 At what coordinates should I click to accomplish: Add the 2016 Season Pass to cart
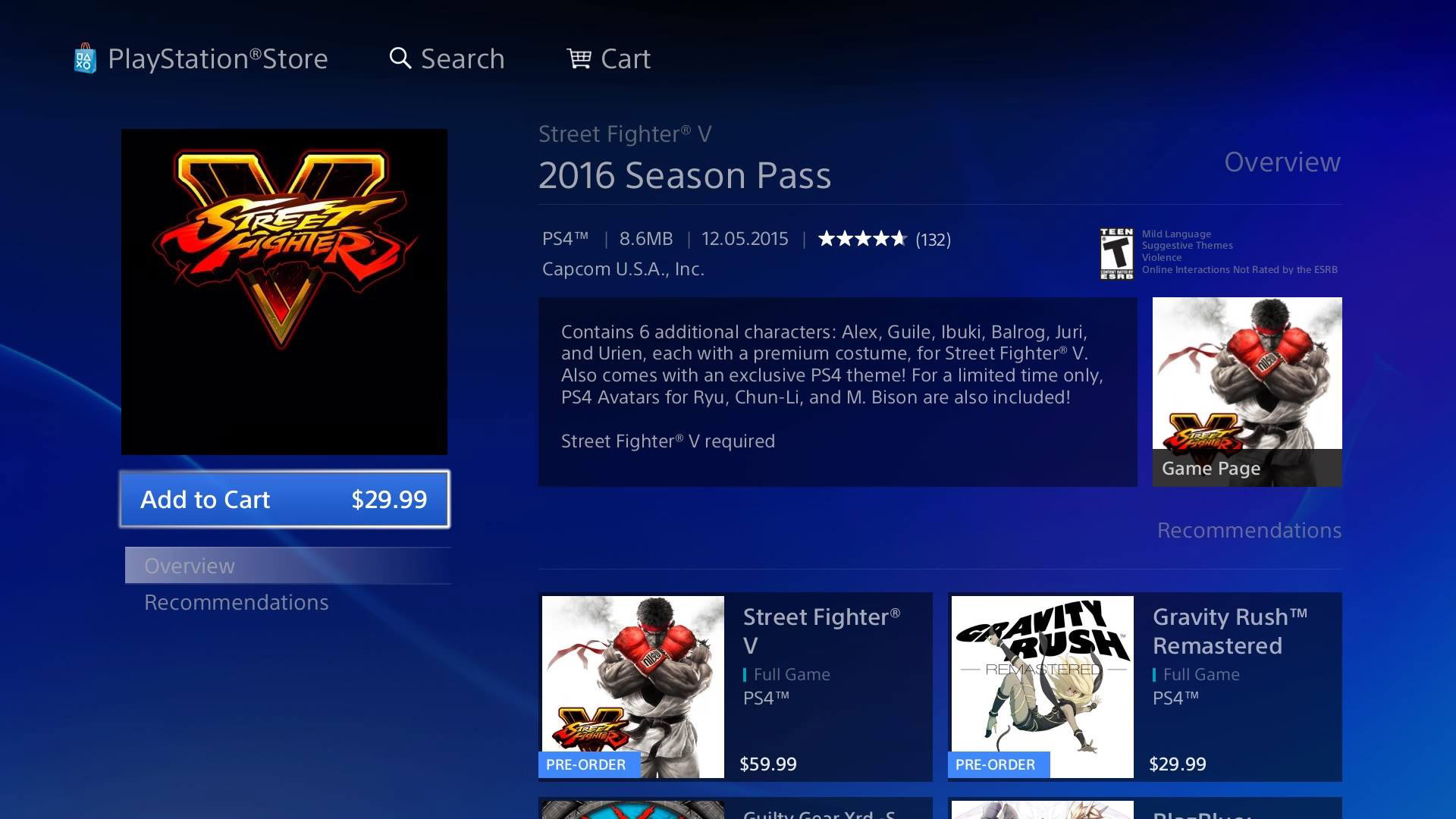coord(284,499)
